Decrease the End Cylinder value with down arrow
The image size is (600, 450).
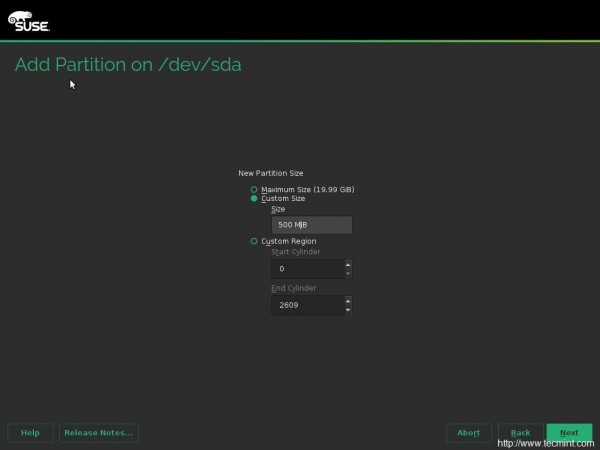click(348, 310)
